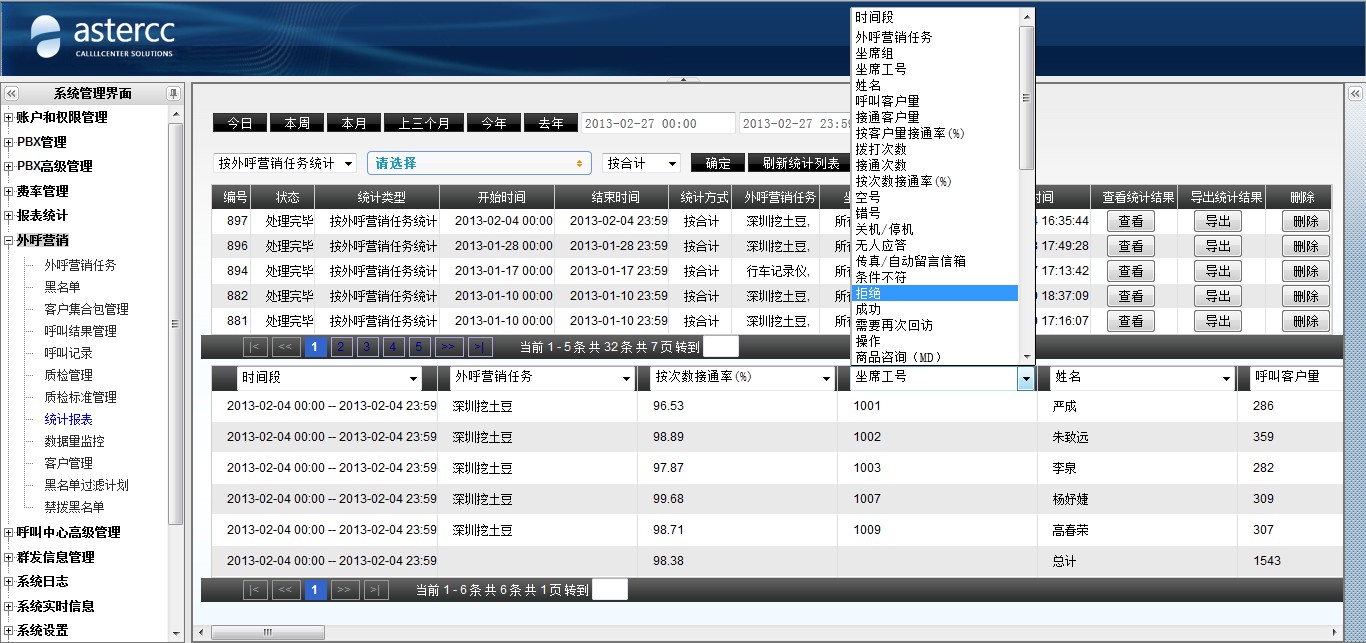Viewport: 1366px width, 643px height.
Task: Expand the PBX管理 tree node
Action: point(9,142)
